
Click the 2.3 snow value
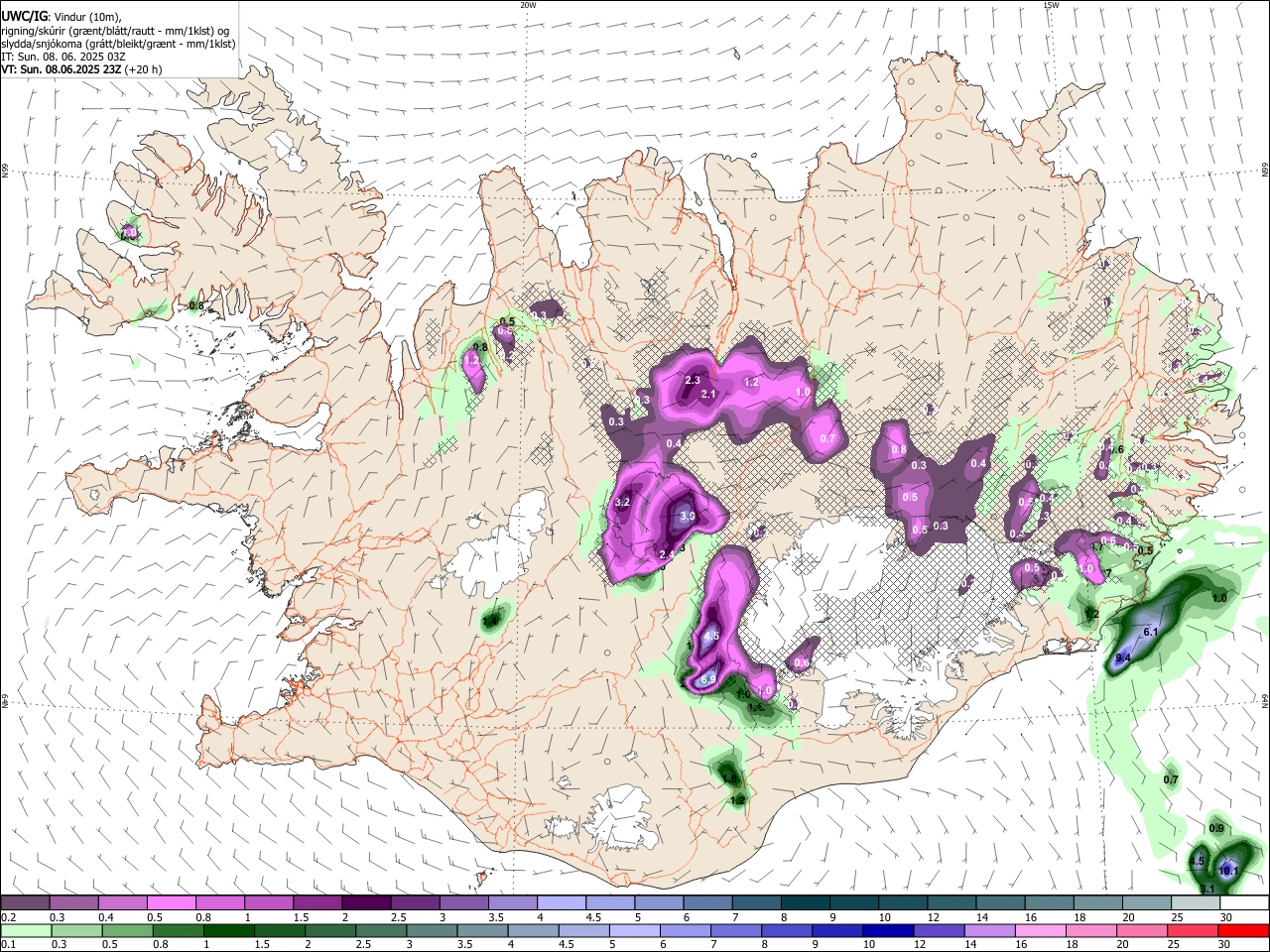(x=693, y=380)
